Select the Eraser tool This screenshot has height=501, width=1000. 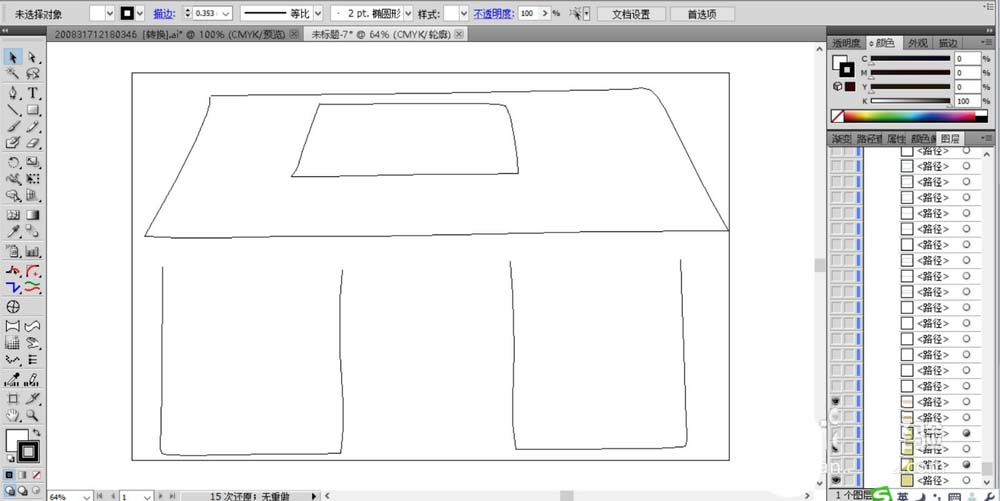coord(33,143)
